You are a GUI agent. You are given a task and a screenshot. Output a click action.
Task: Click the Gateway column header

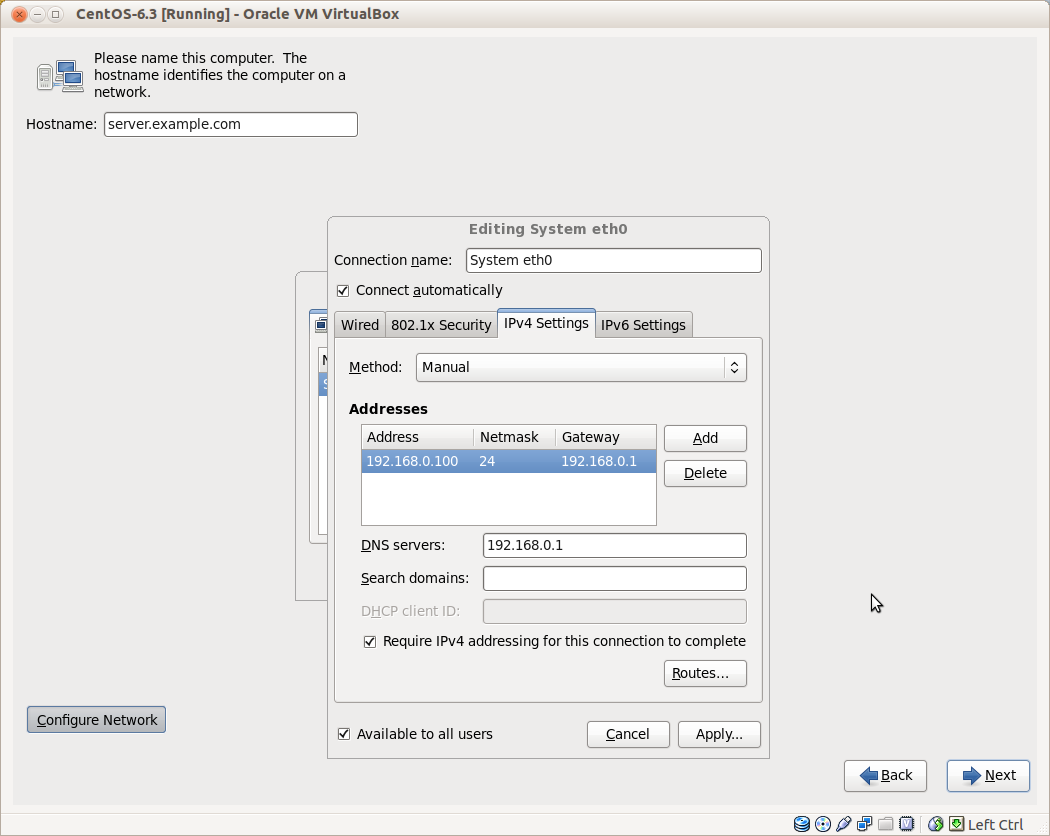(605, 437)
